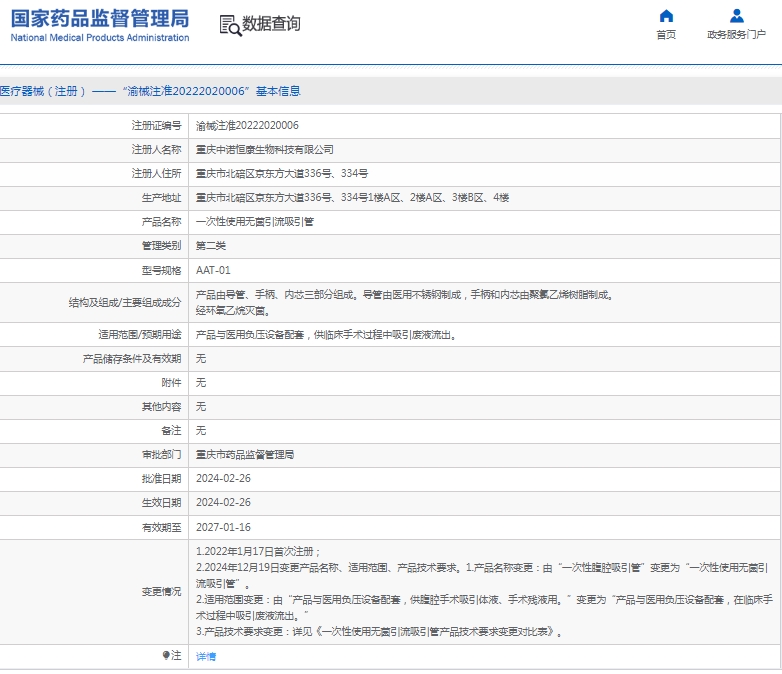Click the 其他内容 field label
This screenshot has height=674, width=782.
pos(161,407)
